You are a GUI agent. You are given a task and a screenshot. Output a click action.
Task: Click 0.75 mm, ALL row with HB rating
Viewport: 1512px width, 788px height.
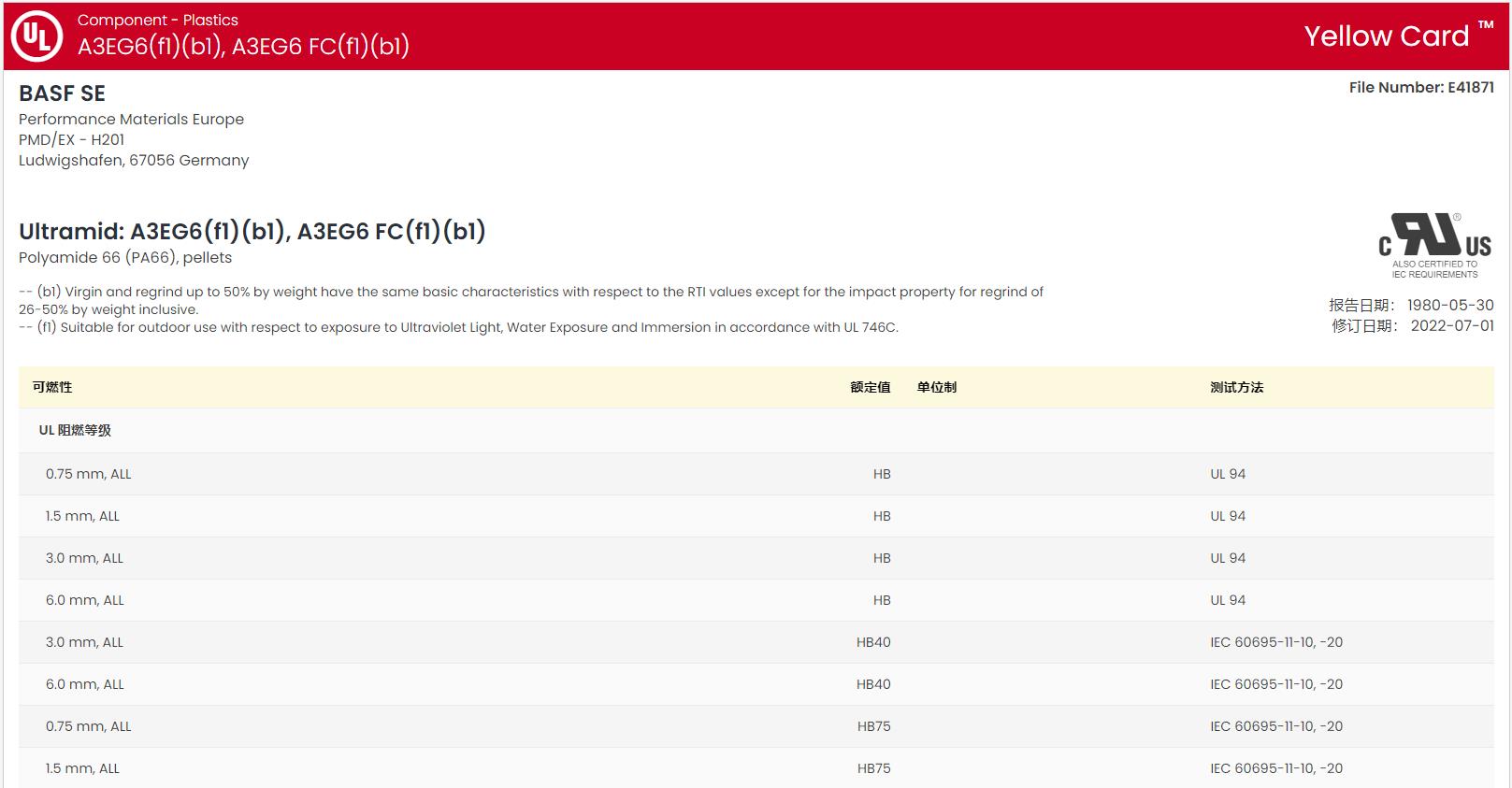coord(756,474)
